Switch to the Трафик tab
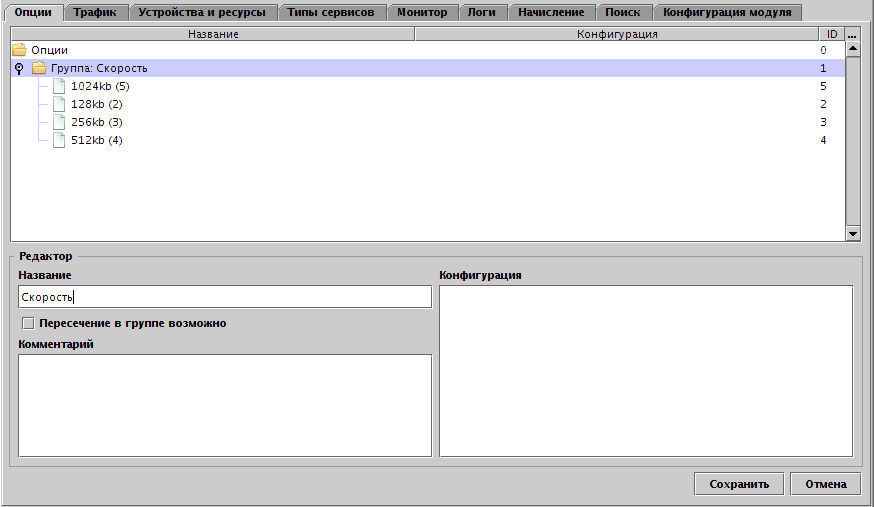 pyautogui.click(x=95, y=12)
